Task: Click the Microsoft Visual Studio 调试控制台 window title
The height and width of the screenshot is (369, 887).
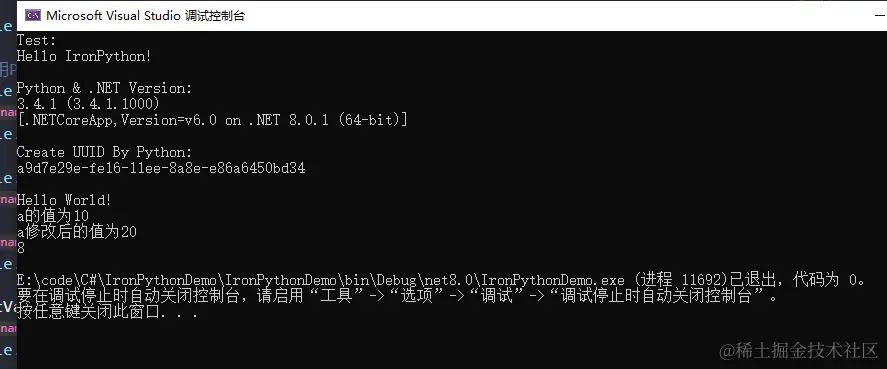Action: 145,15
